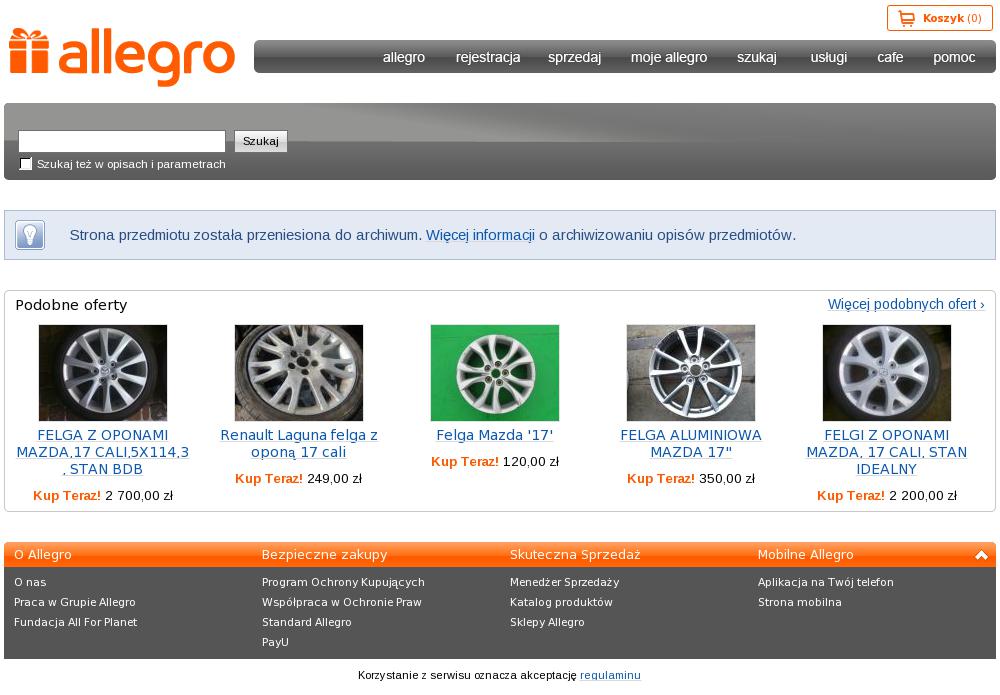This screenshot has height=695, width=1000.
Task: Open the Renault Laguna wheel thumbnail
Action: click(x=298, y=373)
